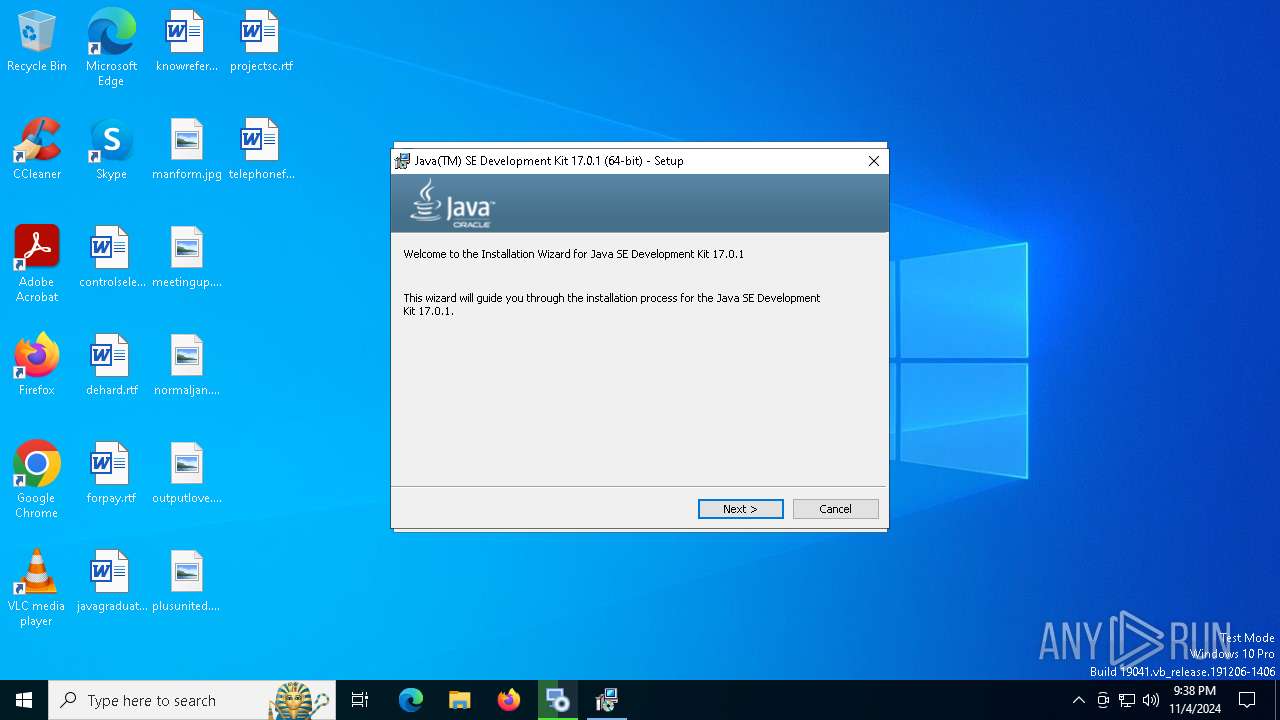The height and width of the screenshot is (720, 1280).
Task: Select the plusunited image file icon
Action: (187, 582)
